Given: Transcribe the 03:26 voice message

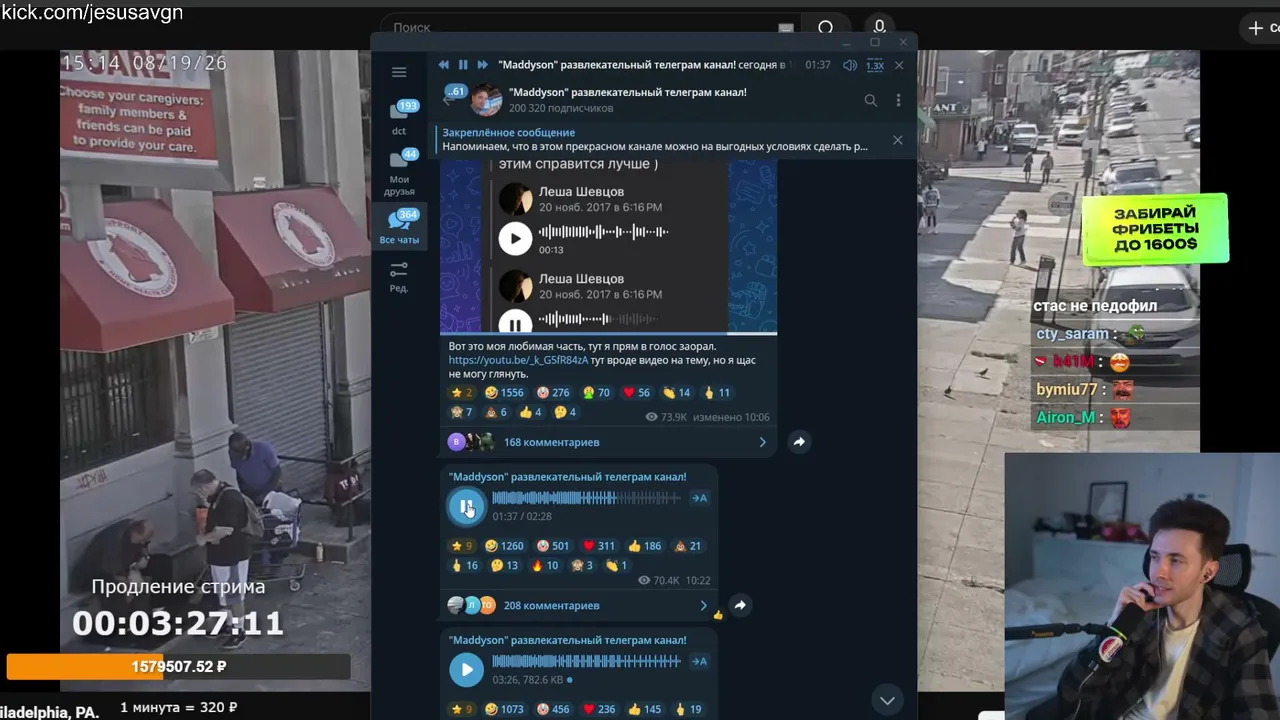Looking at the screenshot, I should 699,661.
